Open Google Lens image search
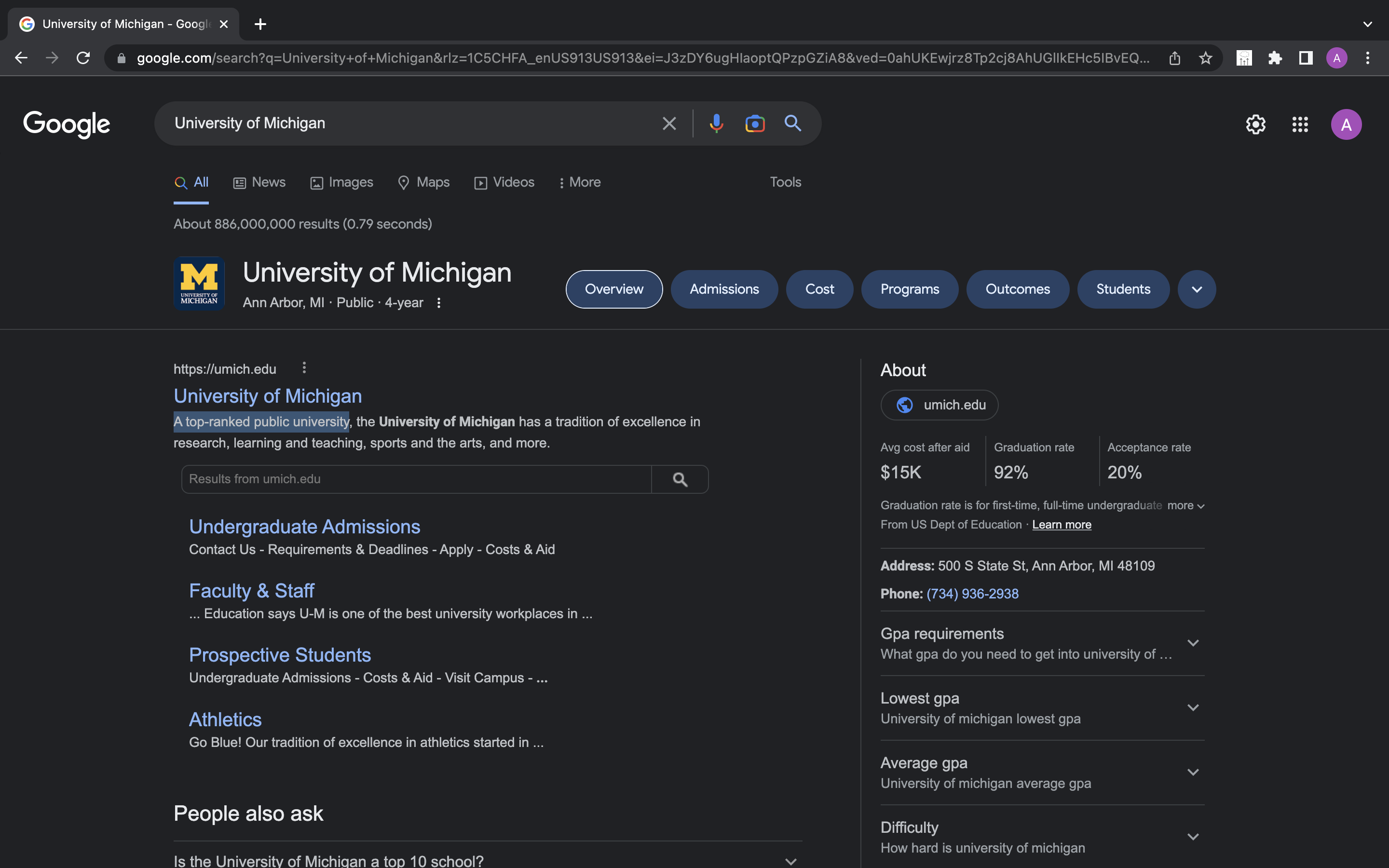The height and width of the screenshot is (868, 1389). click(x=754, y=123)
